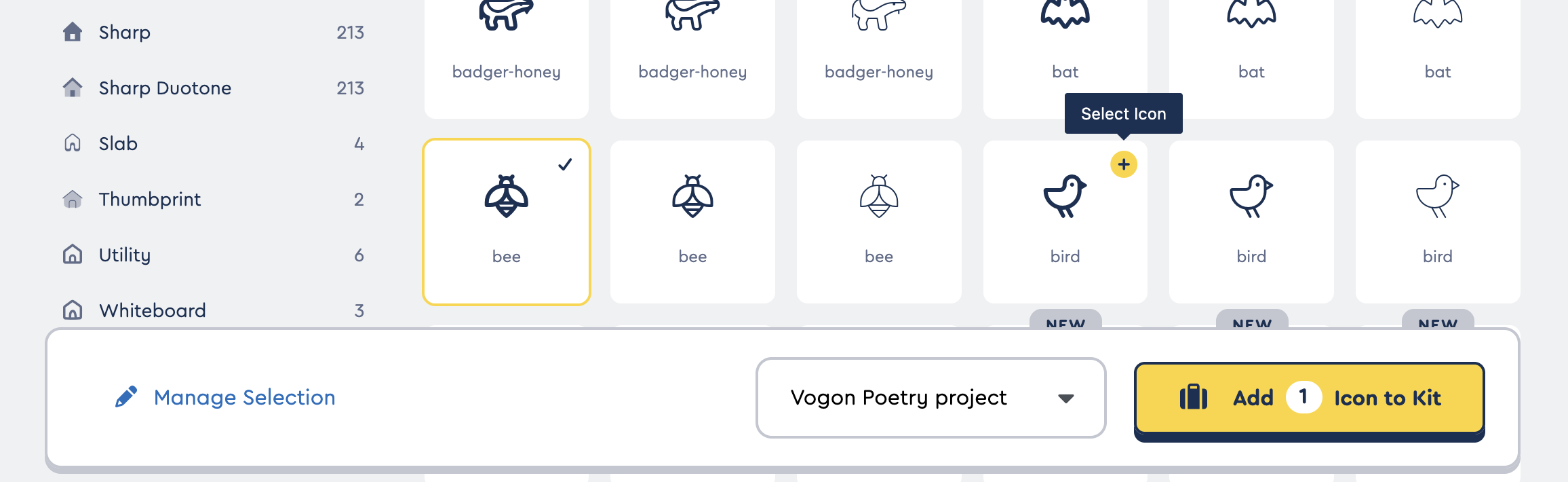Viewport: 1568px width, 482px height.
Task: Click the plus button to select the bird
Action: click(x=1124, y=164)
